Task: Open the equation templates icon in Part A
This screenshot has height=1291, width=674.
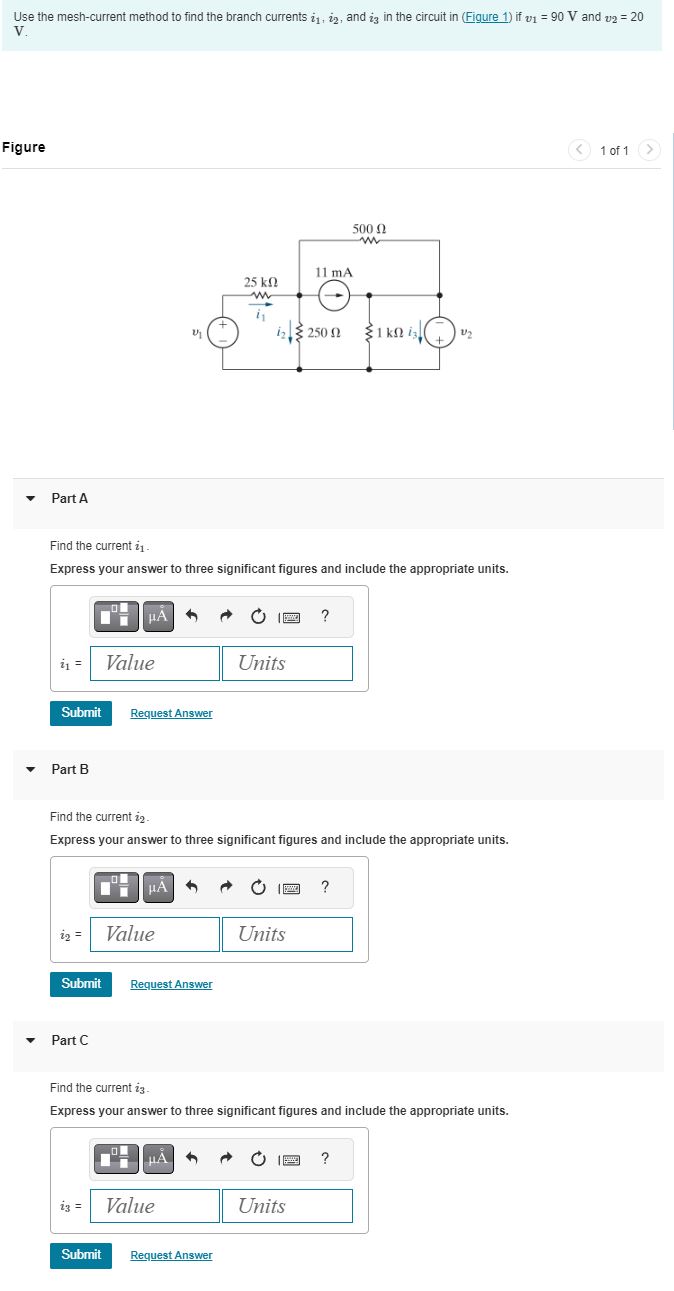Action: point(117,617)
